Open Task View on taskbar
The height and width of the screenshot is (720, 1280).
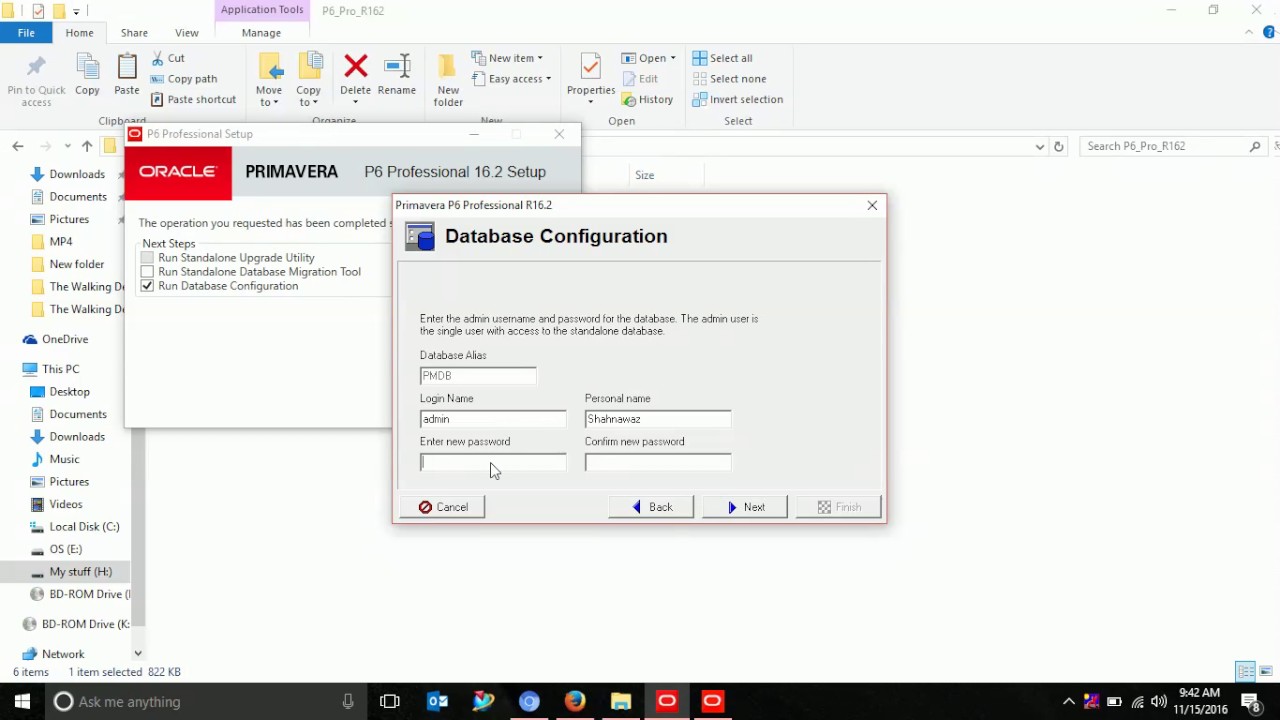[x=390, y=701]
